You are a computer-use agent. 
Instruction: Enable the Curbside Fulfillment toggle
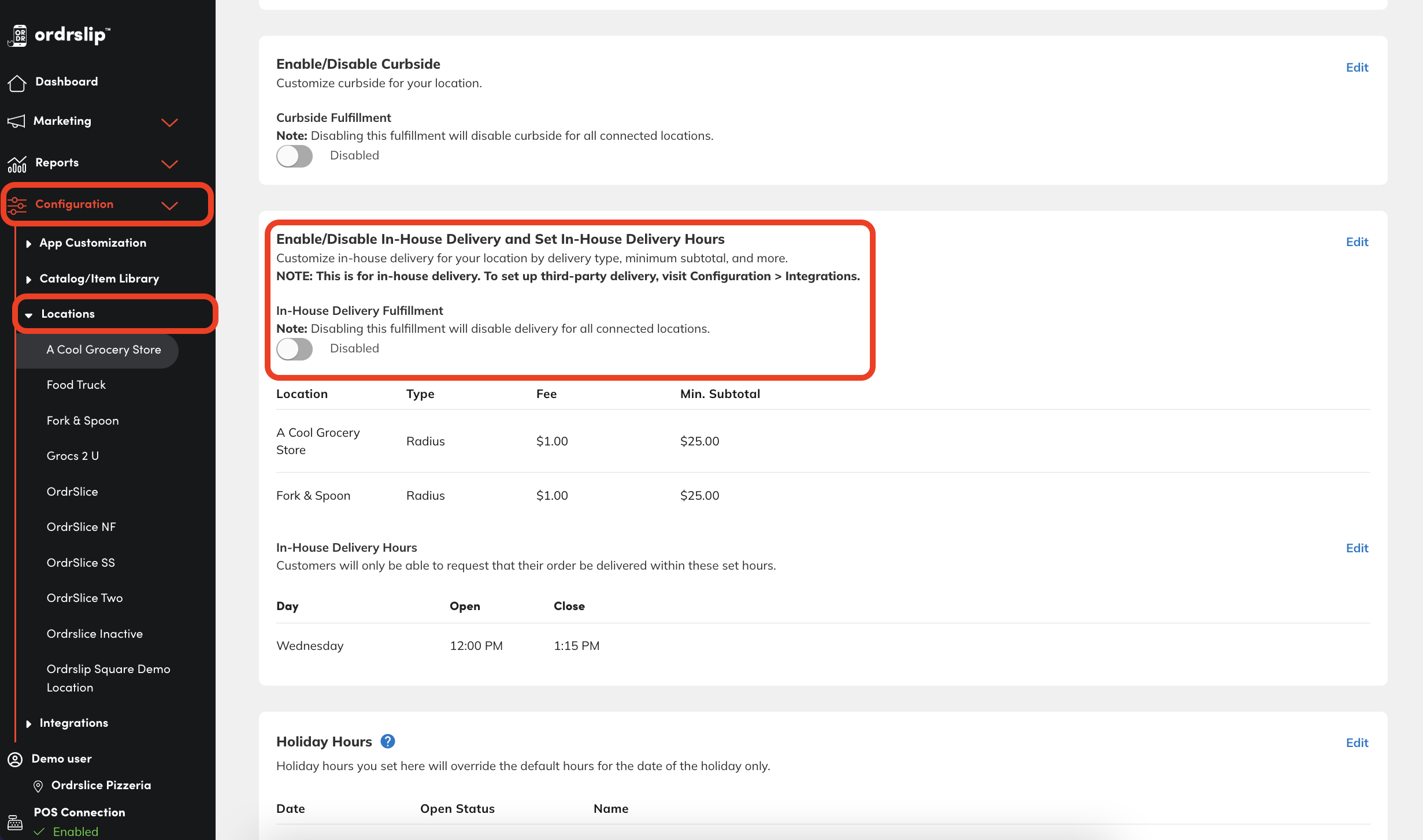294,156
